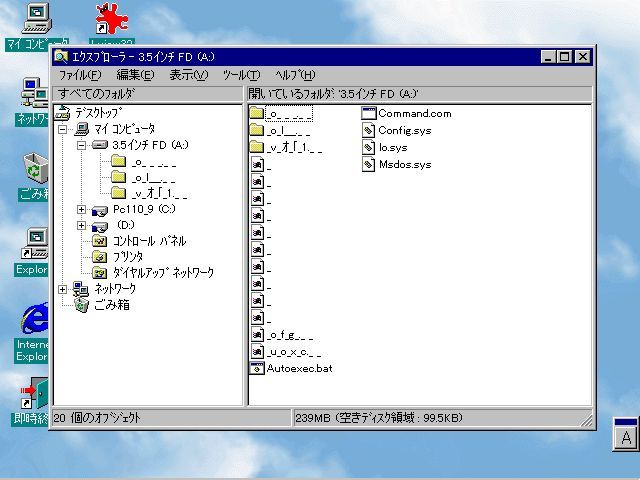
Task: Select マイ コンピュータ computer icon in tree
Action: (82, 129)
